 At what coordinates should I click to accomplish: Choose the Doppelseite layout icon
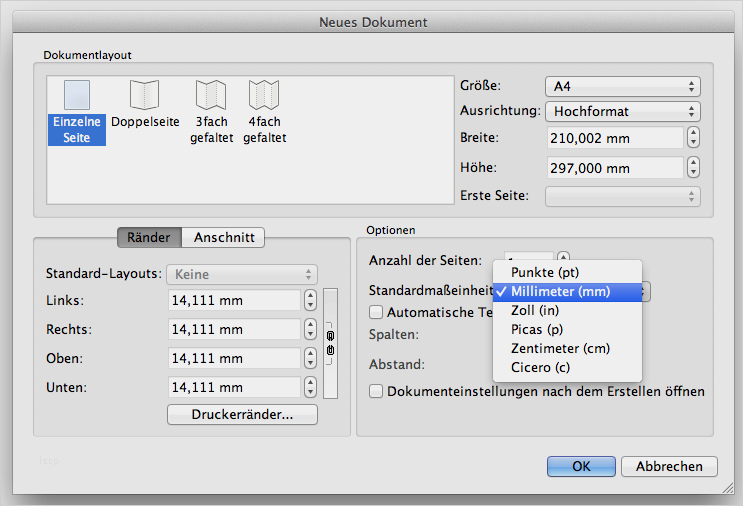pos(145,95)
